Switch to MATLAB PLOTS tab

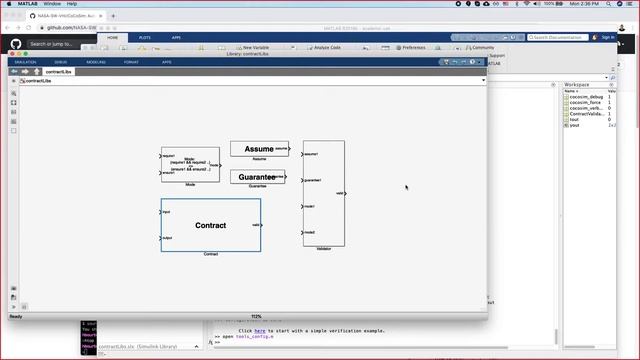coord(144,38)
